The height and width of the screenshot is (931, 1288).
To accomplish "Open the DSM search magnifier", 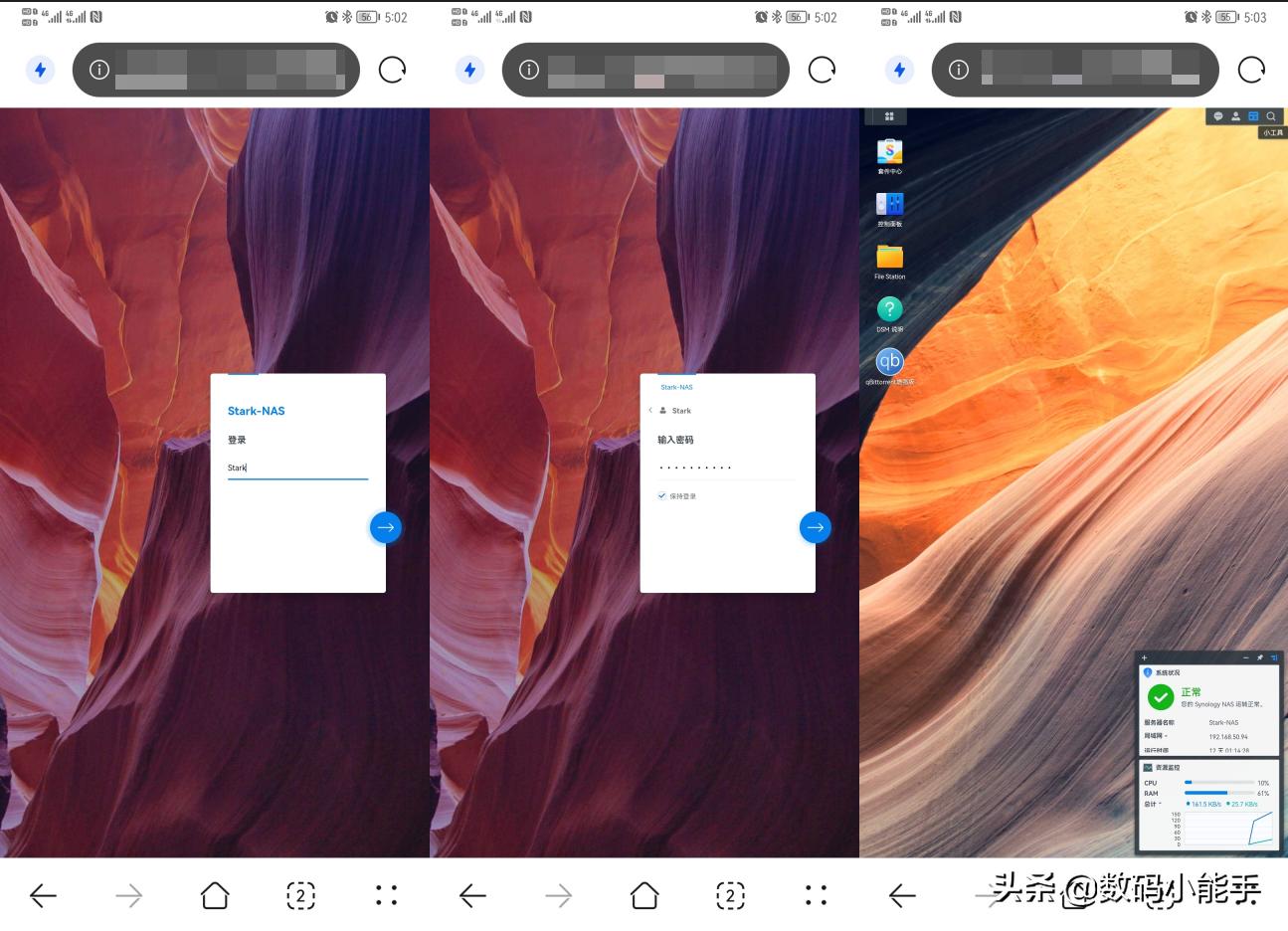I will 1271,116.
